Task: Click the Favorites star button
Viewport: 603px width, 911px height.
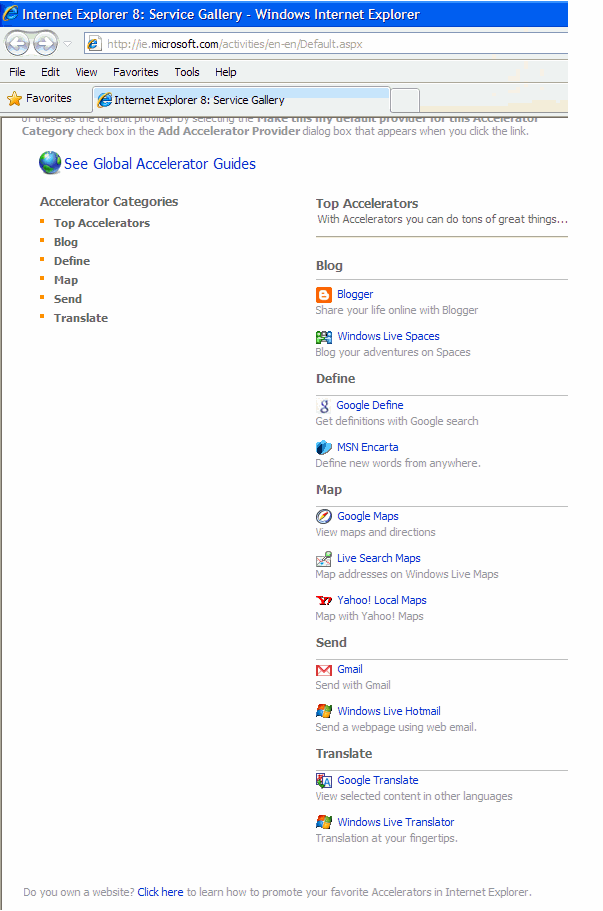Action: pos(40,98)
